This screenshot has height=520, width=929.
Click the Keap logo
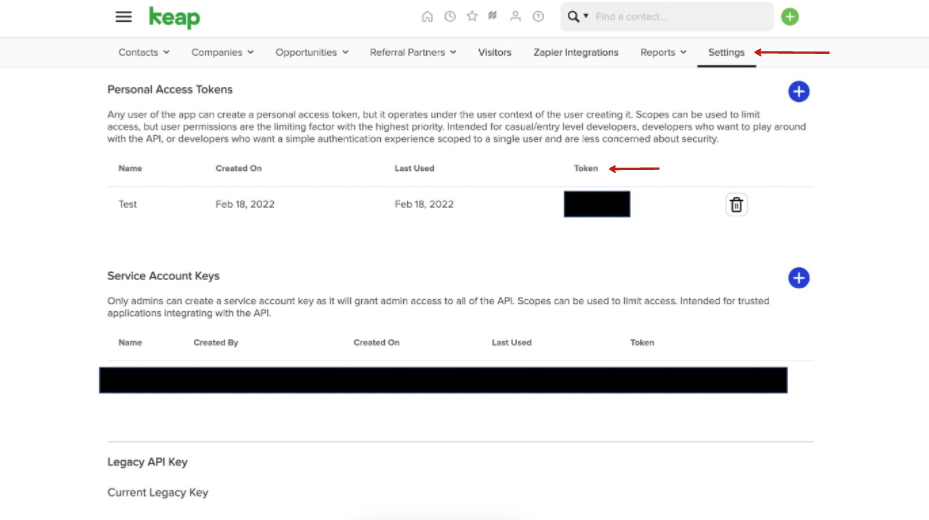point(174,17)
